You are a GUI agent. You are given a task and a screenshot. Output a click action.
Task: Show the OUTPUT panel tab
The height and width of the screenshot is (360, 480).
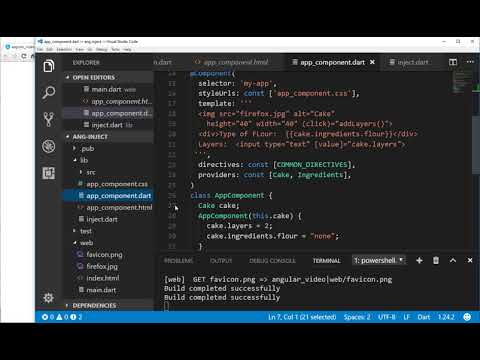[x=221, y=261]
